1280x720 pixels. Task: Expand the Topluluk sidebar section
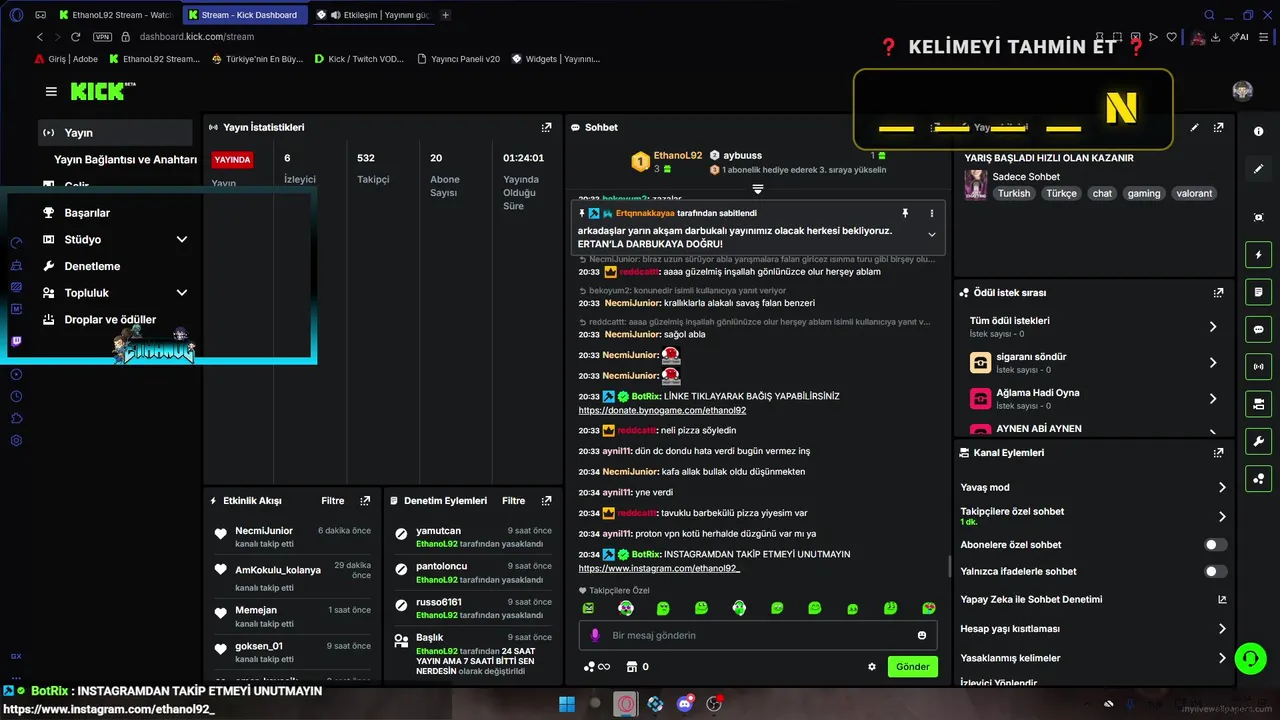point(182,293)
